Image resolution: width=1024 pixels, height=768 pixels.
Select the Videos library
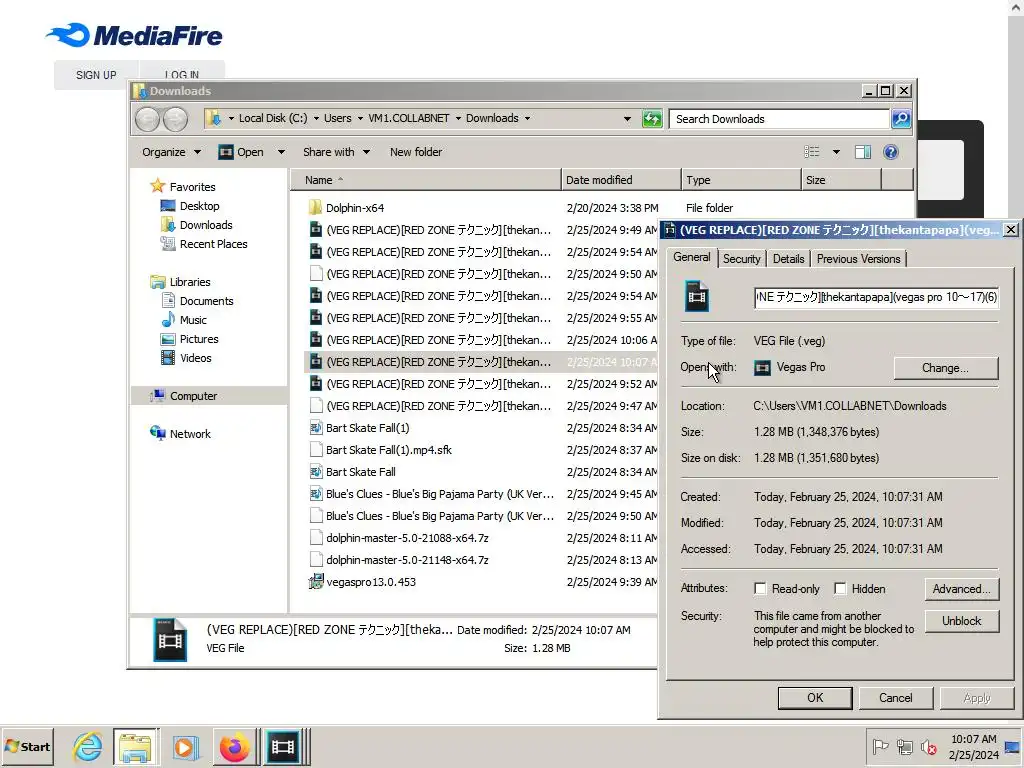195,357
